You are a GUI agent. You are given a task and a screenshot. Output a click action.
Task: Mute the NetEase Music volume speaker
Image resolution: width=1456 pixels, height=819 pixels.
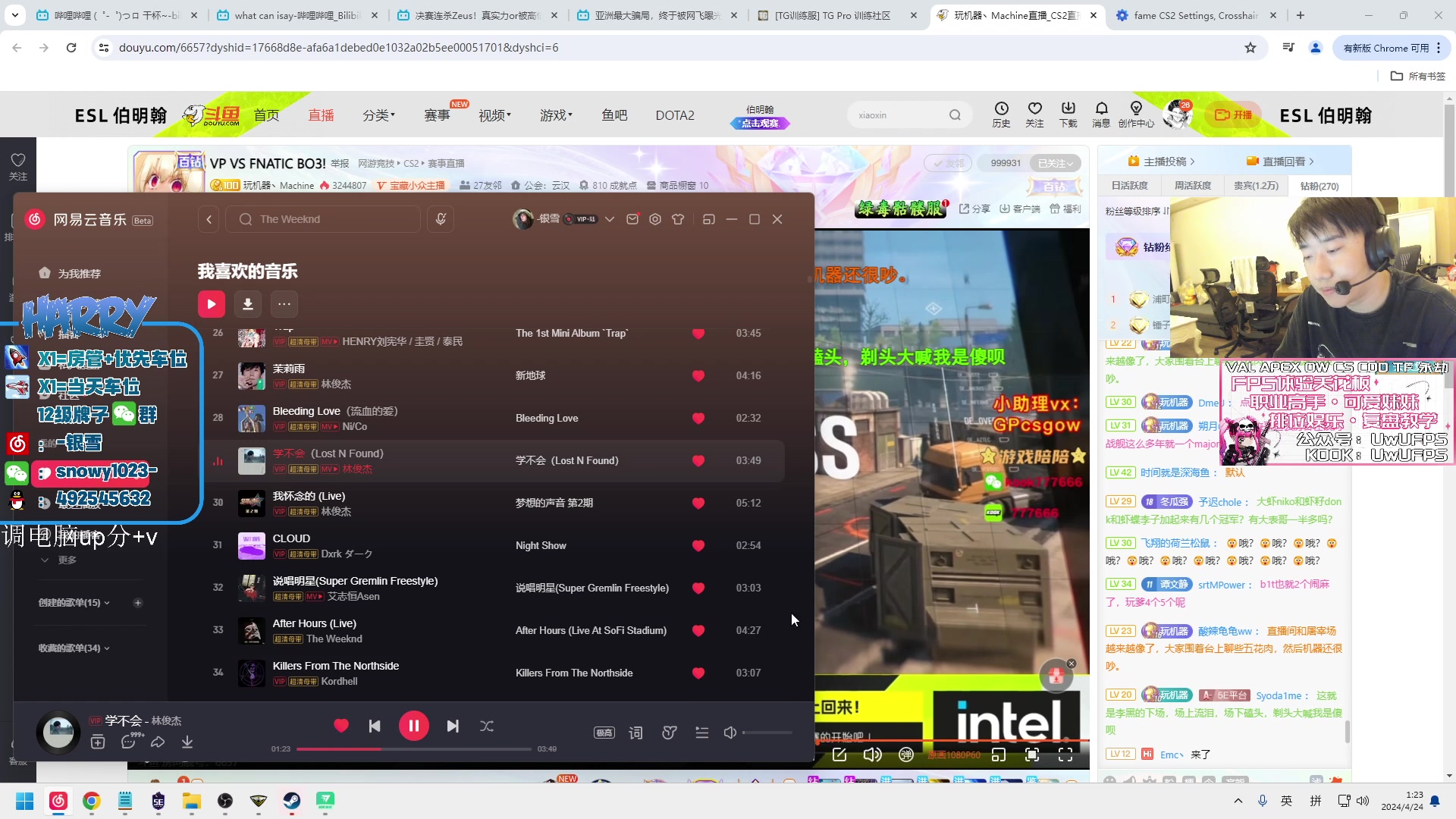point(730,733)
